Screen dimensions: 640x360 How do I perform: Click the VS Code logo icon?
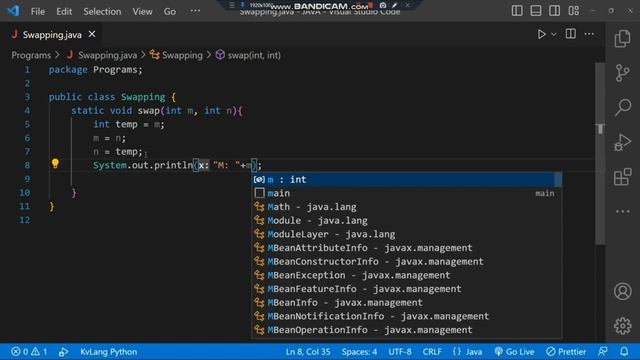tap(13, 11)
